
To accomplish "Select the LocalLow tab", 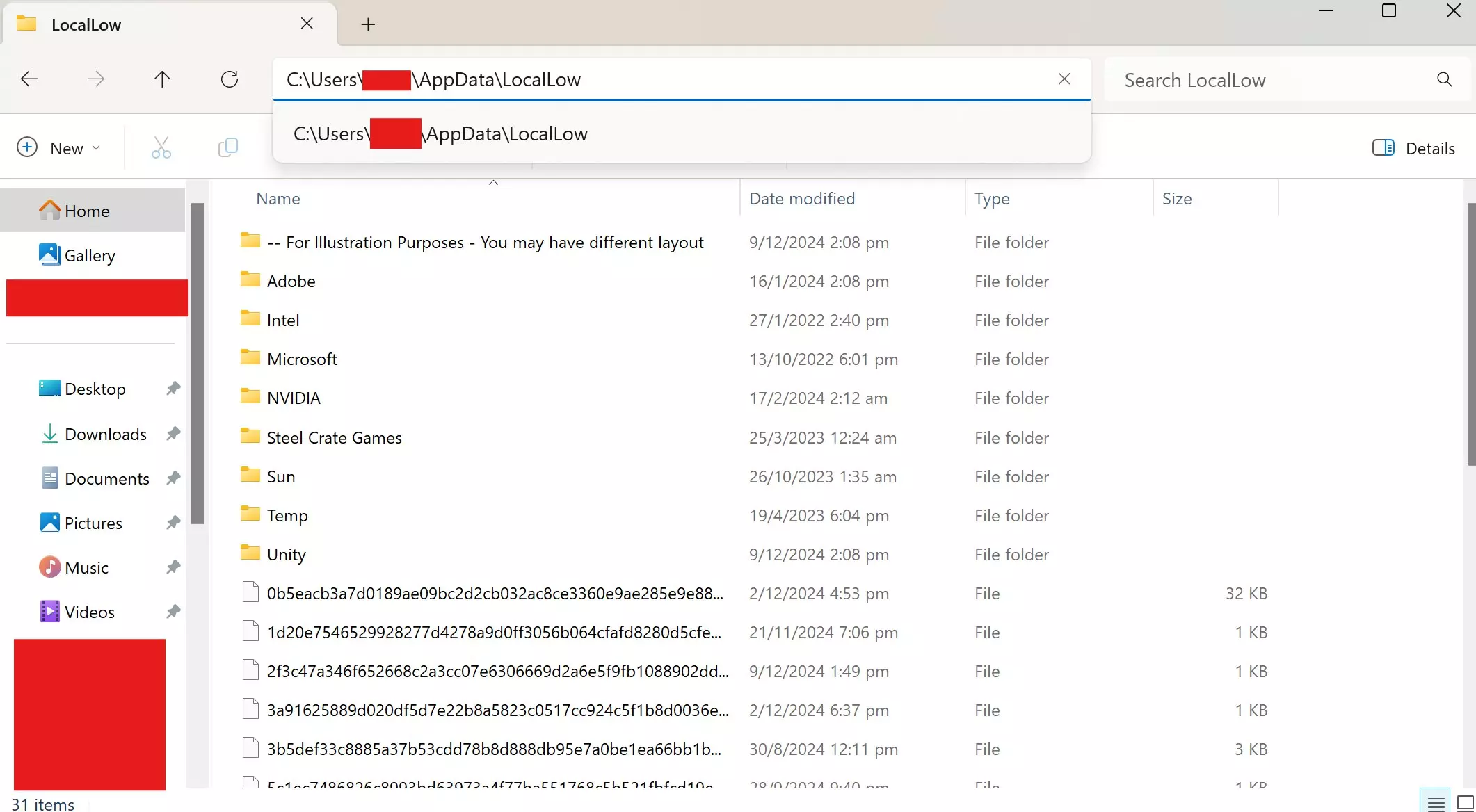I will click(86, 25).
